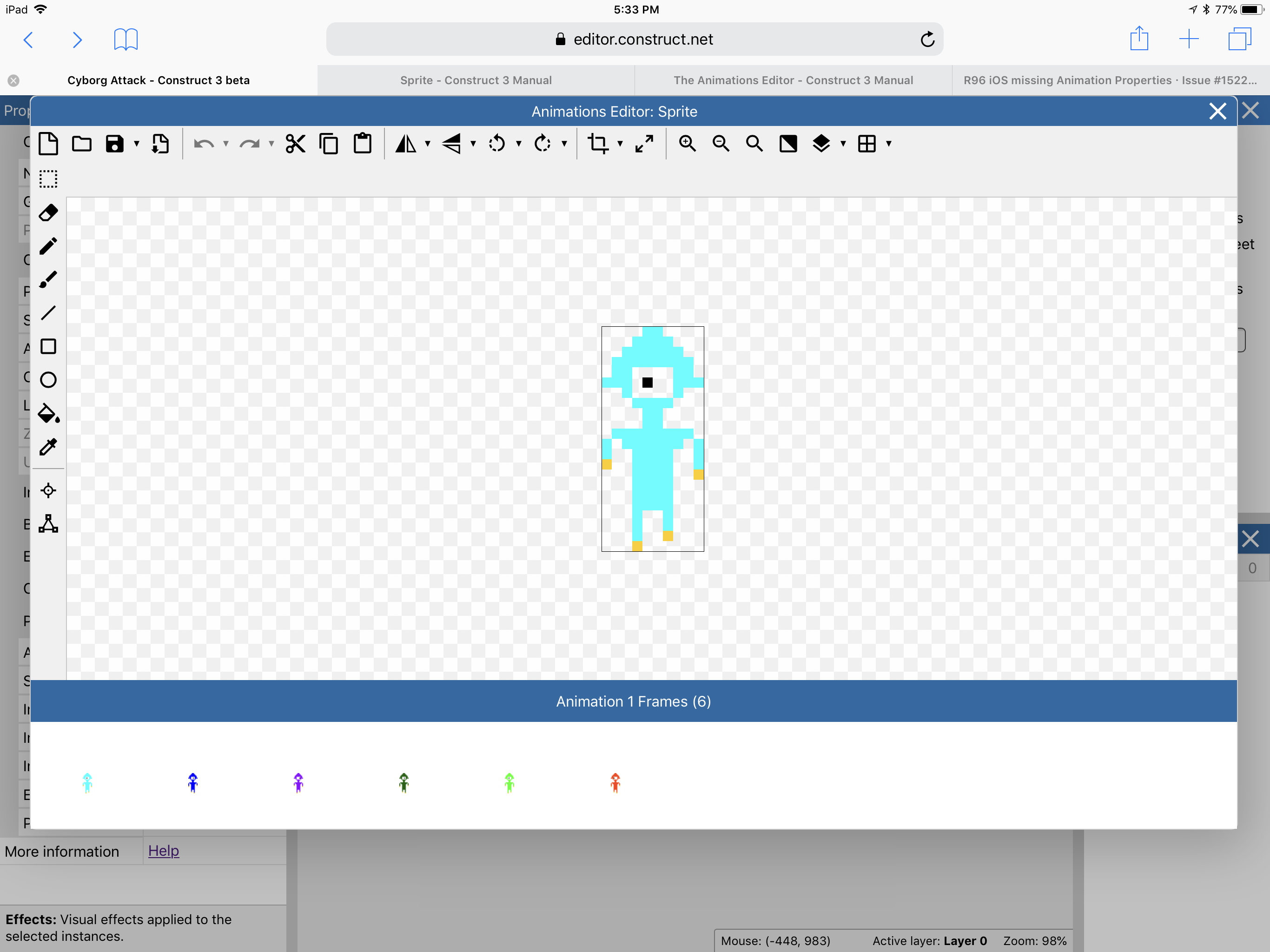Reload the current page
Viewport: 1270px width, 952px height.
point(928,39)
